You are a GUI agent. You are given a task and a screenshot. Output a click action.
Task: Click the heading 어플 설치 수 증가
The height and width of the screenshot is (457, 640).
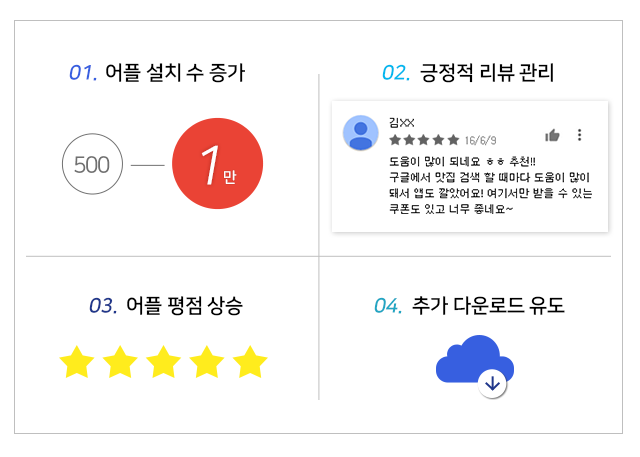(175, 73)
